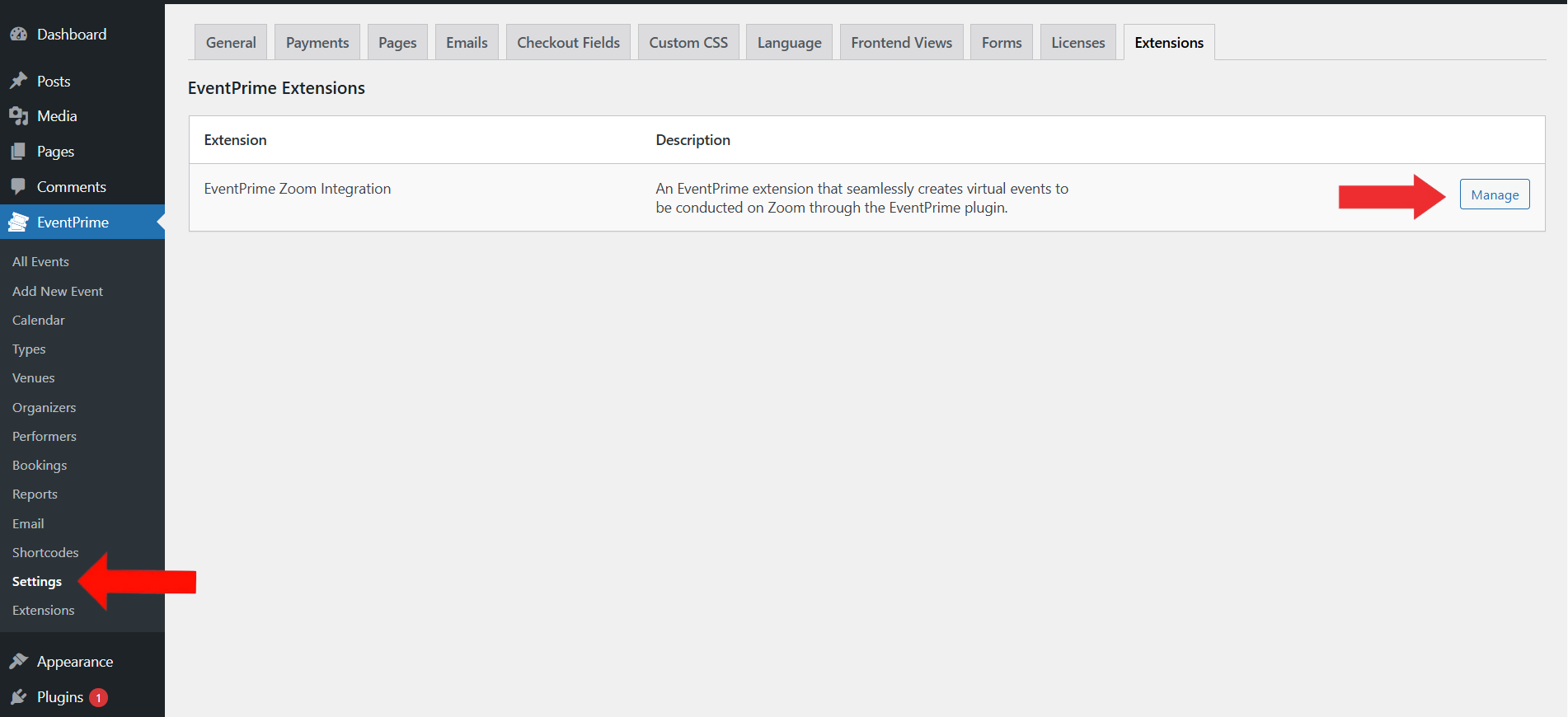Screen dimensions: 1568x717
Task: Click the Plugins update count badge
Action: 98,698
